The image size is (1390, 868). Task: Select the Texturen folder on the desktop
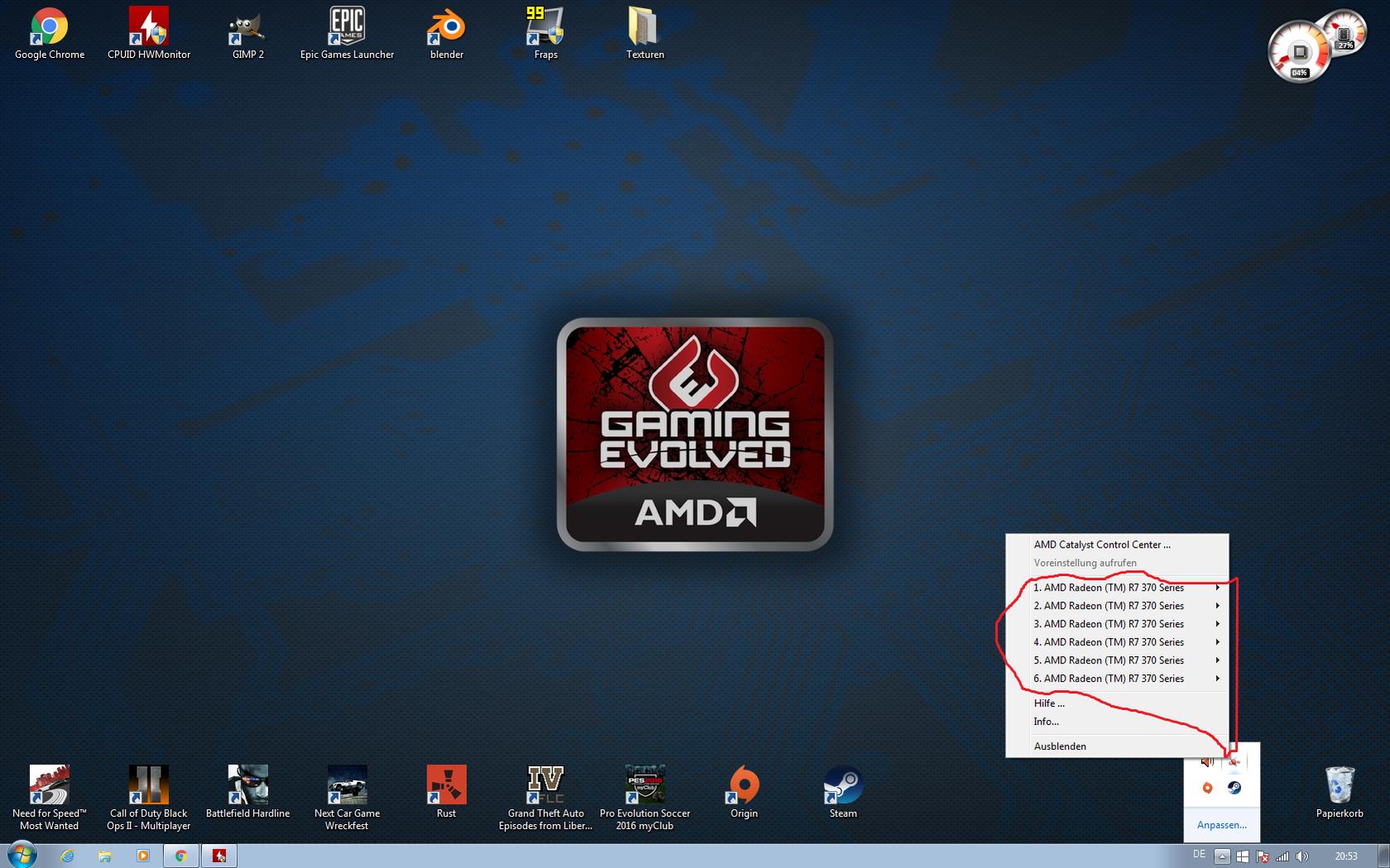[x=645, y=34]
